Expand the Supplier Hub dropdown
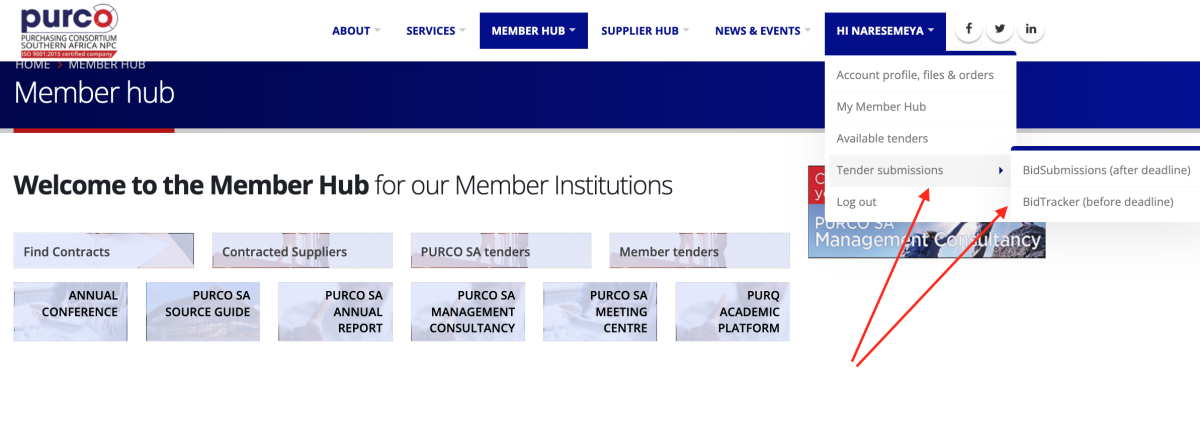Viewport: 1200px width, 433px height. point(645,31)
